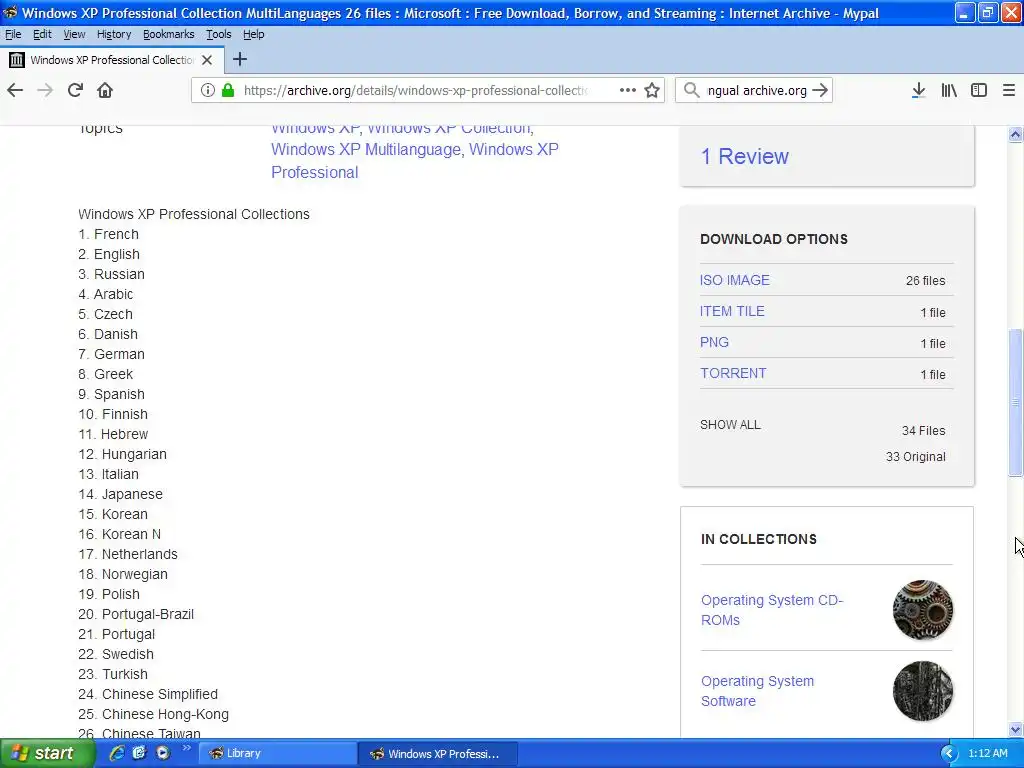
Task: Go back to the previous page
Action: tap(15, 90)
